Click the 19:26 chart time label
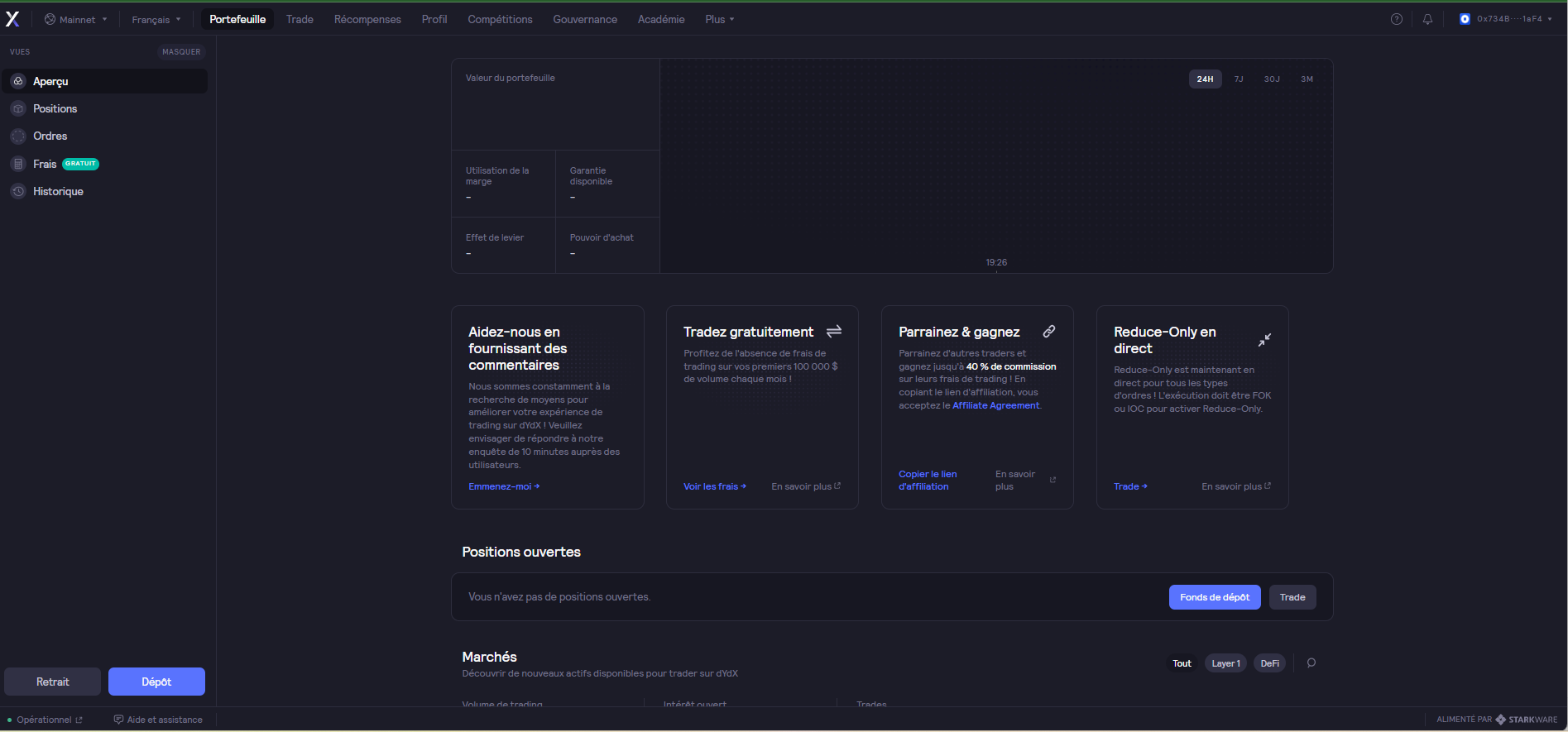 pos(996,262)
